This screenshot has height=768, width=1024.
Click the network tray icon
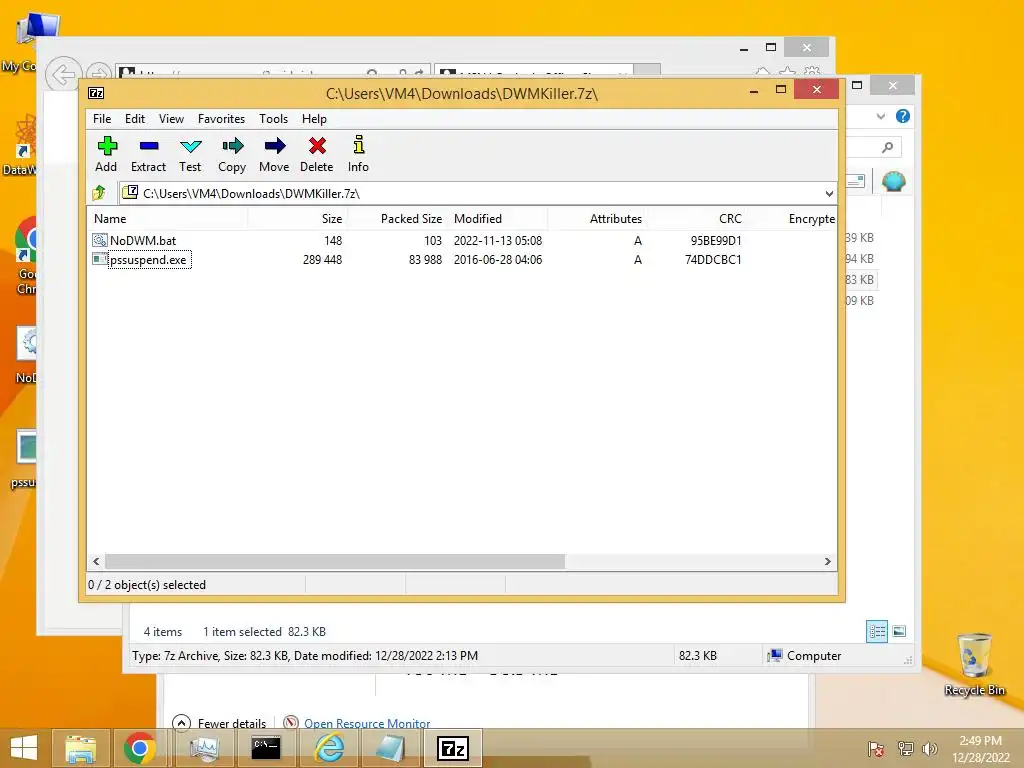tap(905, 748)
